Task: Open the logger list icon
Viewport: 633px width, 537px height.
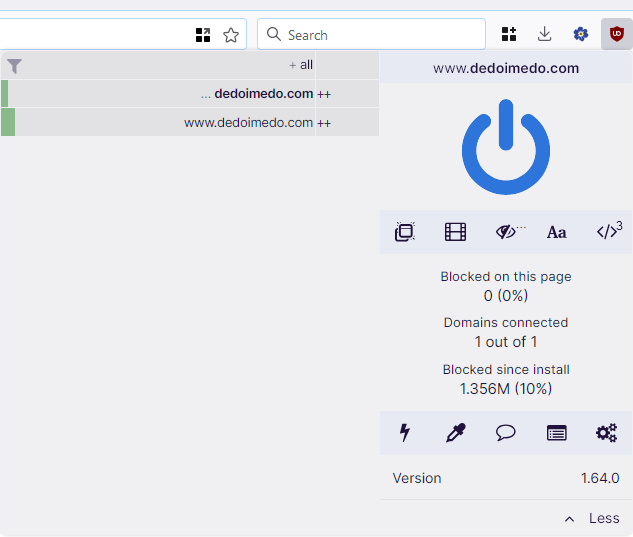Action: point(556,433)
